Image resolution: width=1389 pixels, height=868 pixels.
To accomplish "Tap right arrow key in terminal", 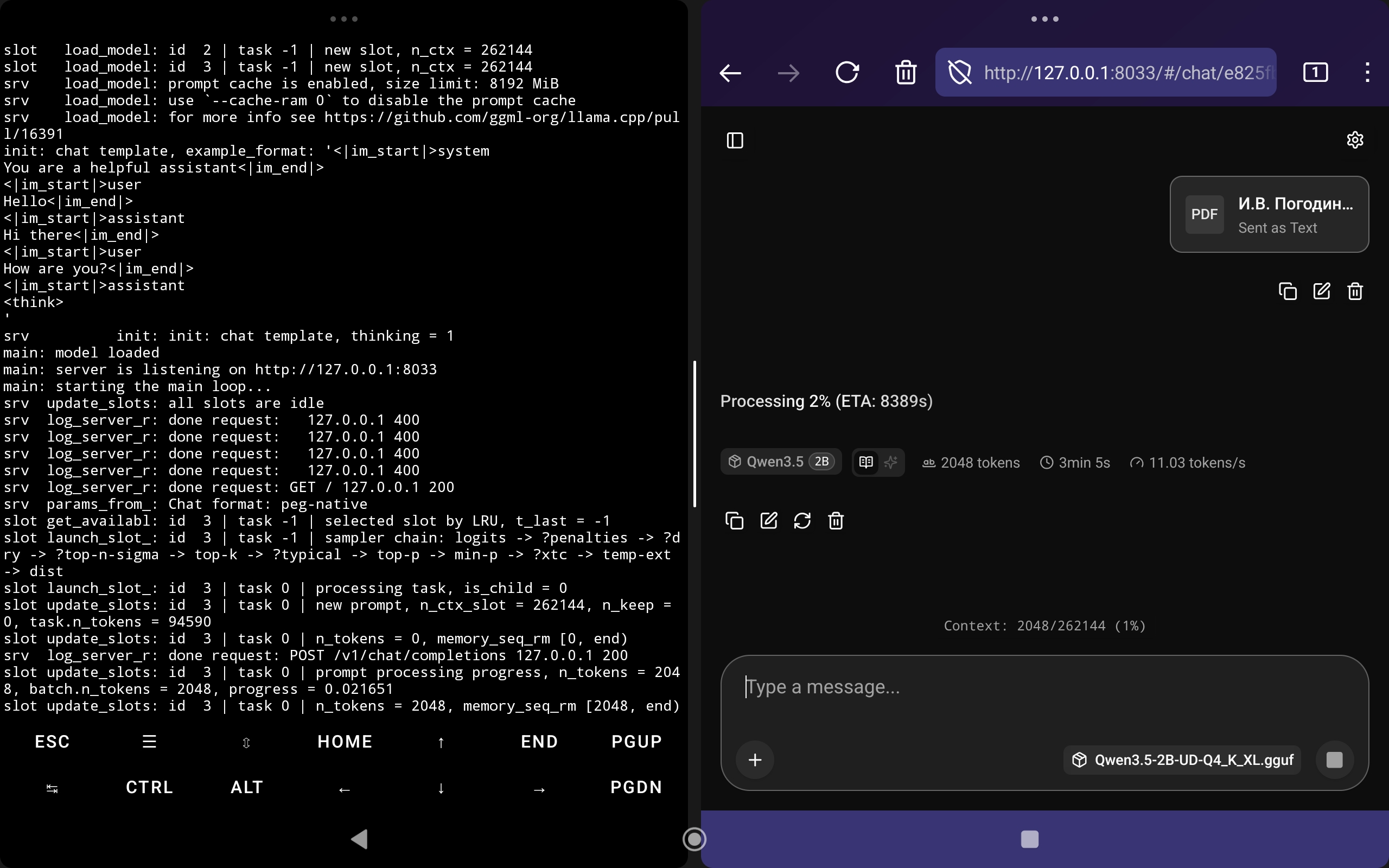I will click(539, 789).
